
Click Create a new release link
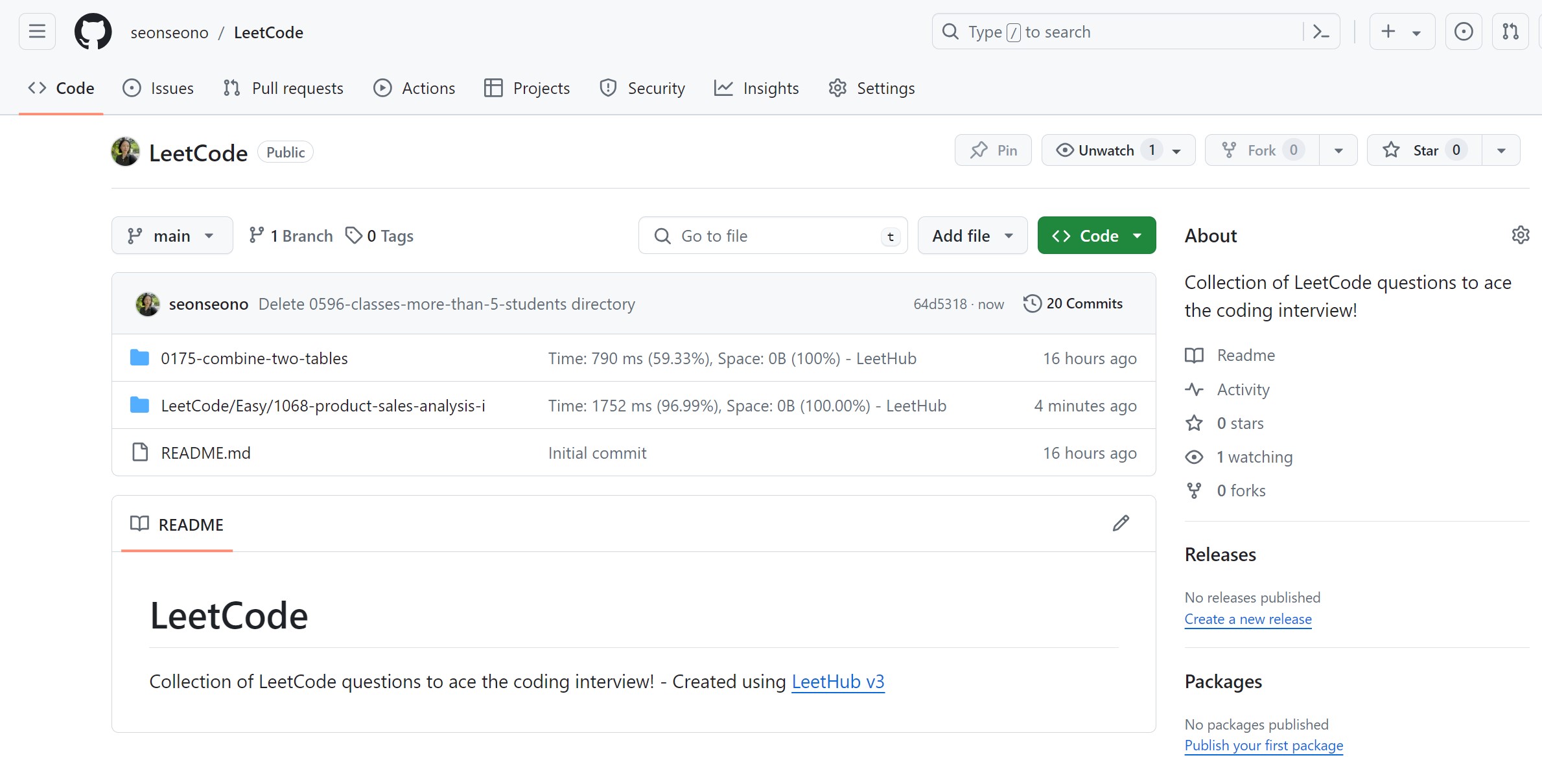(x=1248, y=619)
